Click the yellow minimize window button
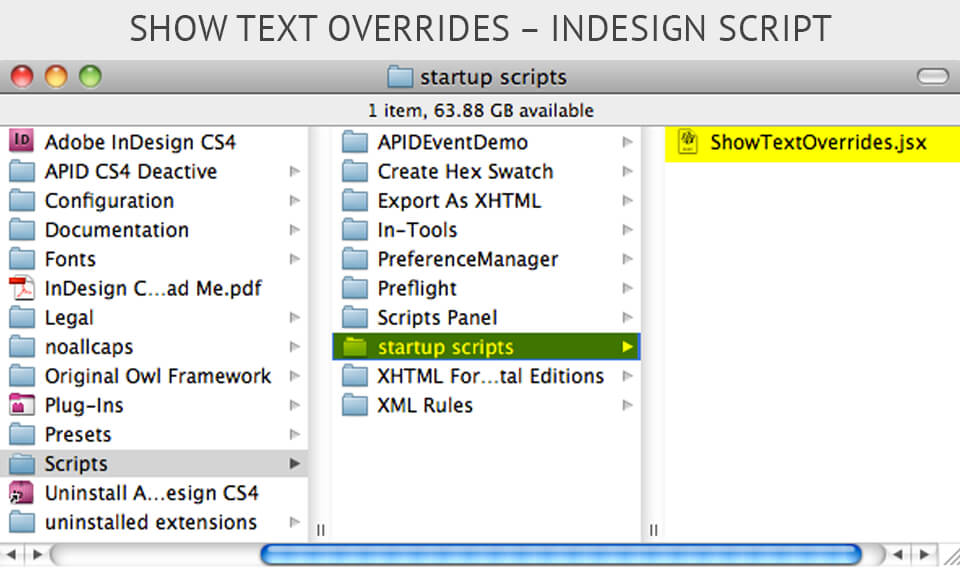960x573 pixels. [x=56, y=77]
